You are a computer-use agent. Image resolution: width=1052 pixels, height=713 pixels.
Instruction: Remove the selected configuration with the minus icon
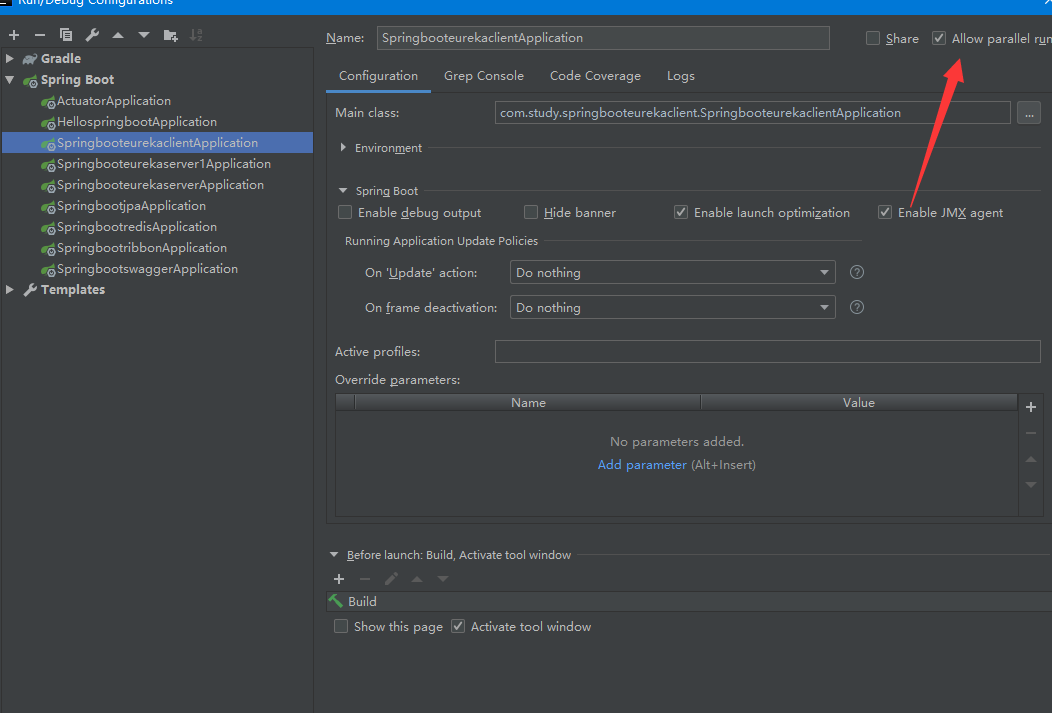40,35
